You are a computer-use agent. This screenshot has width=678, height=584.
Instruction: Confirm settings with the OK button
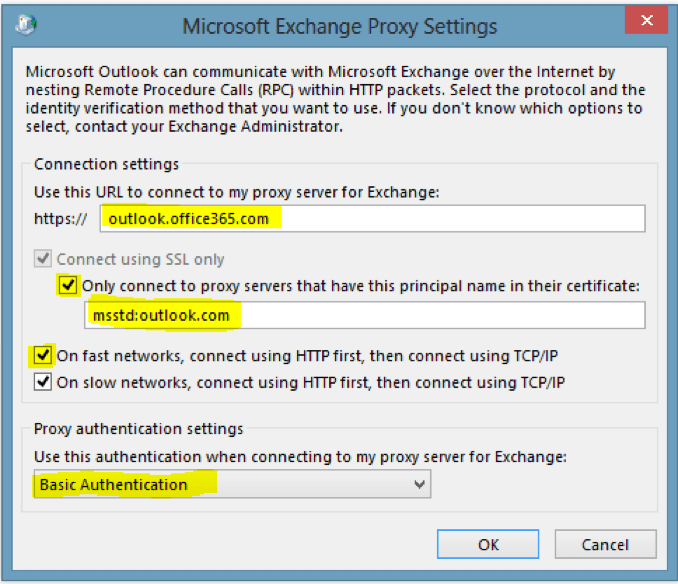(x=488, y=544)
